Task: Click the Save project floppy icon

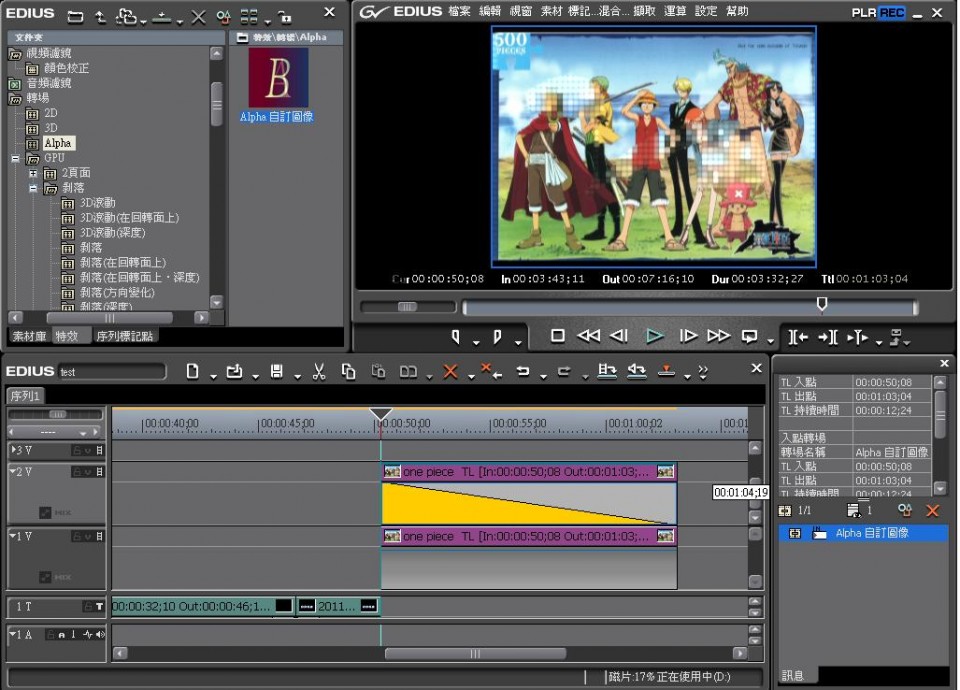Action: (x=277, y=371)
